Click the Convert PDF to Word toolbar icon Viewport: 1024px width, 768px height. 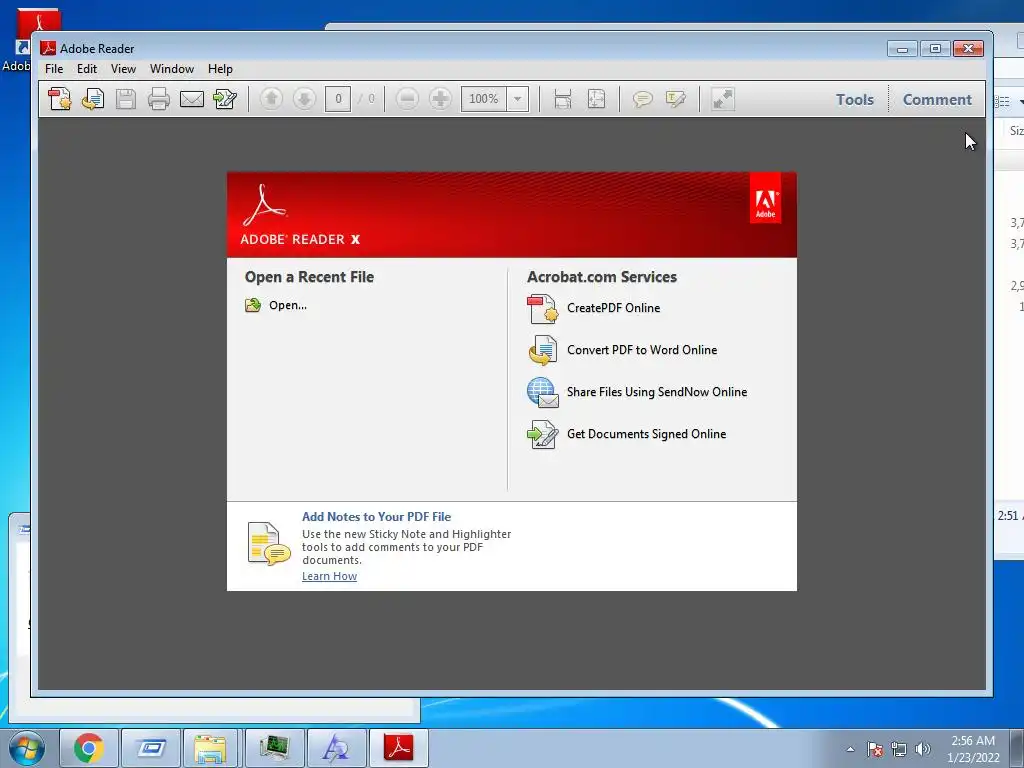coord(93,99)
